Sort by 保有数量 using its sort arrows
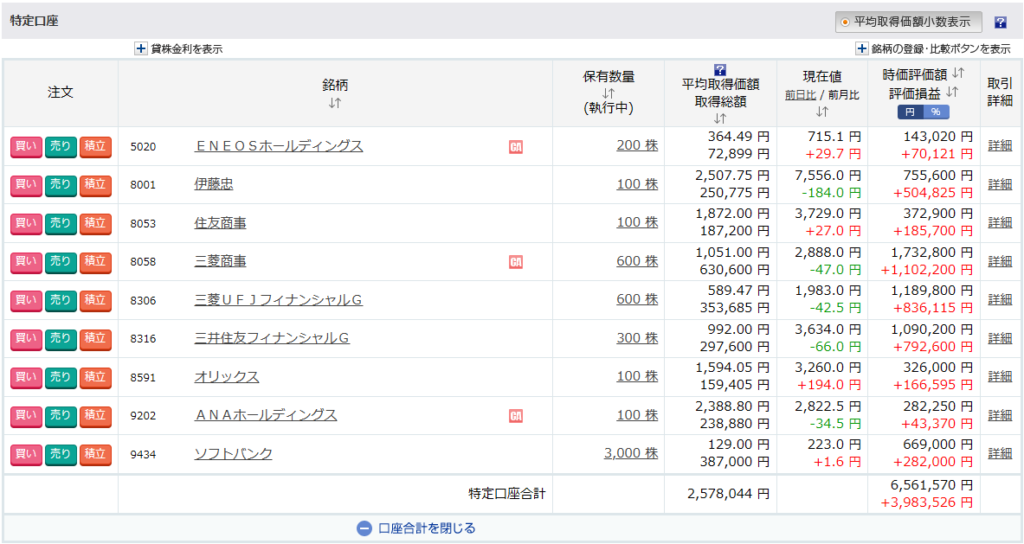 click(608, 93)
